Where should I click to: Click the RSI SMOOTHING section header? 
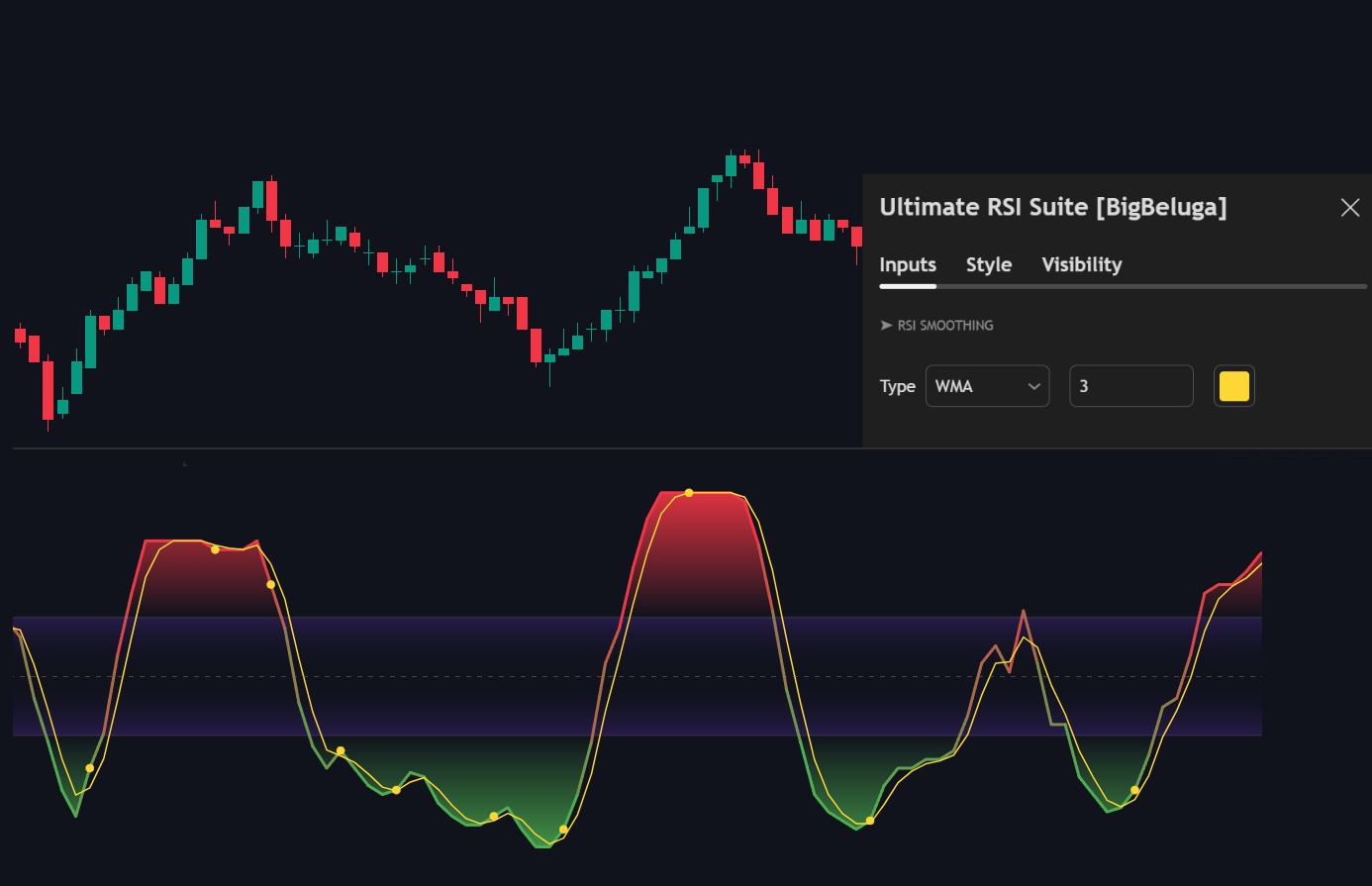tap(936, 325)
